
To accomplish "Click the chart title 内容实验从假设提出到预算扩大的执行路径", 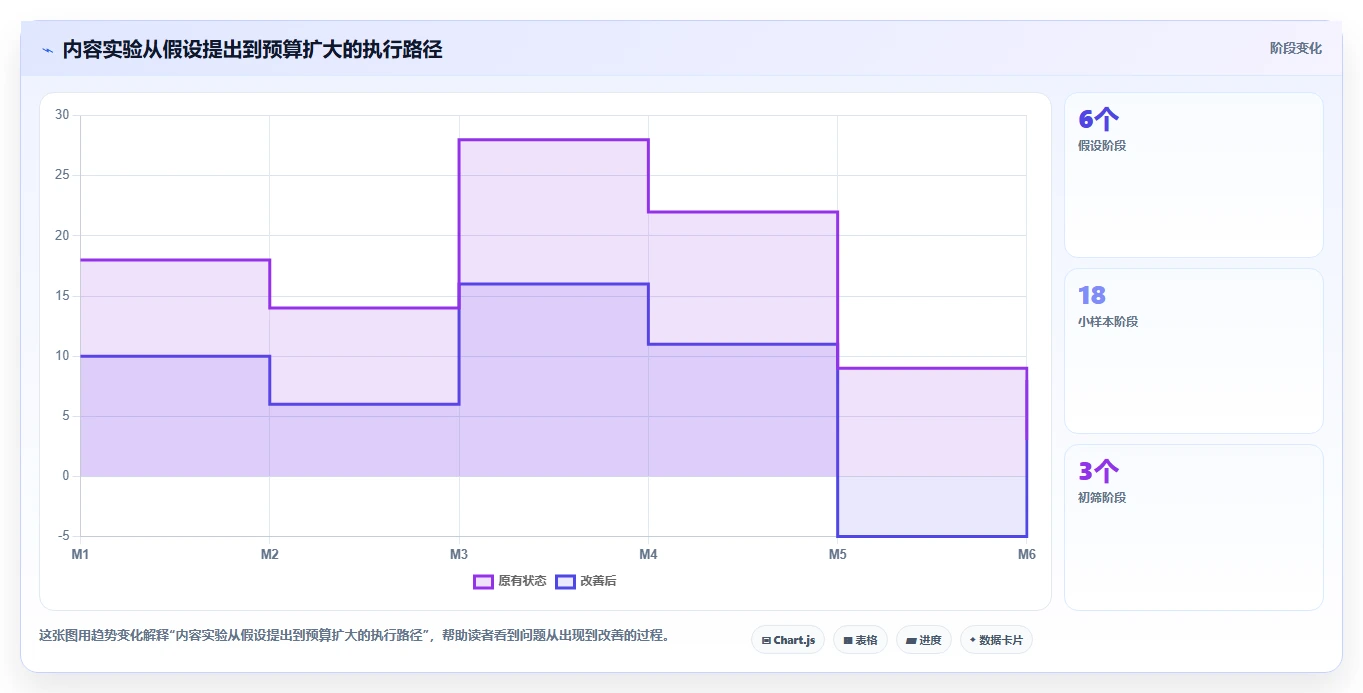I will (252, 50).
